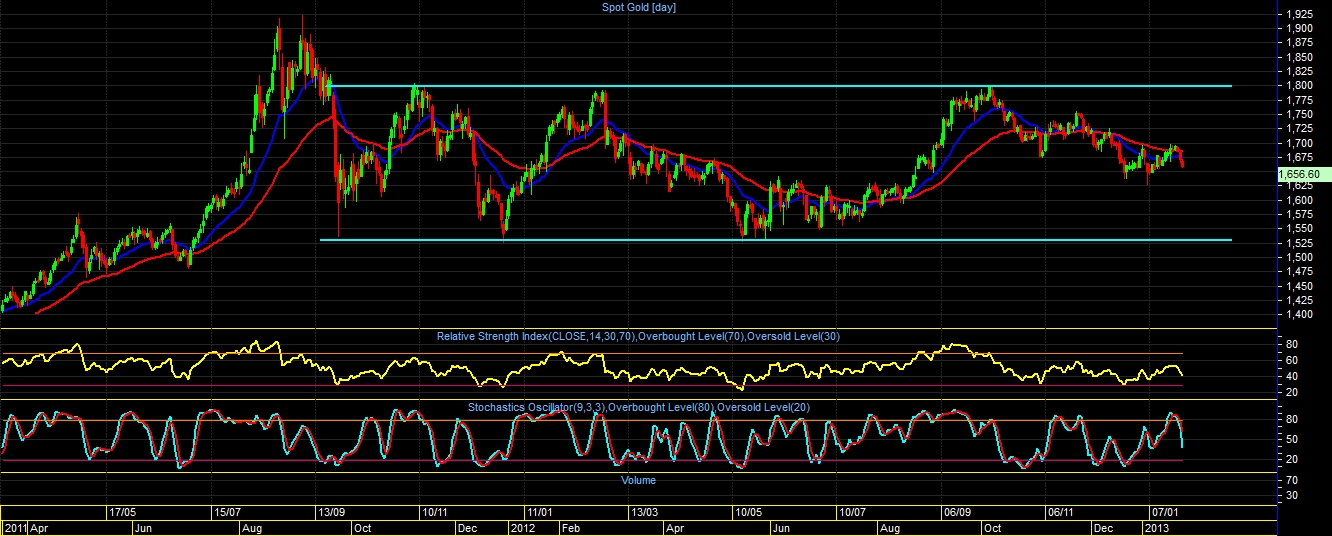Click the 2012 year label on the timeline
Screen dimensions: 1332x536
click(524, 527)
